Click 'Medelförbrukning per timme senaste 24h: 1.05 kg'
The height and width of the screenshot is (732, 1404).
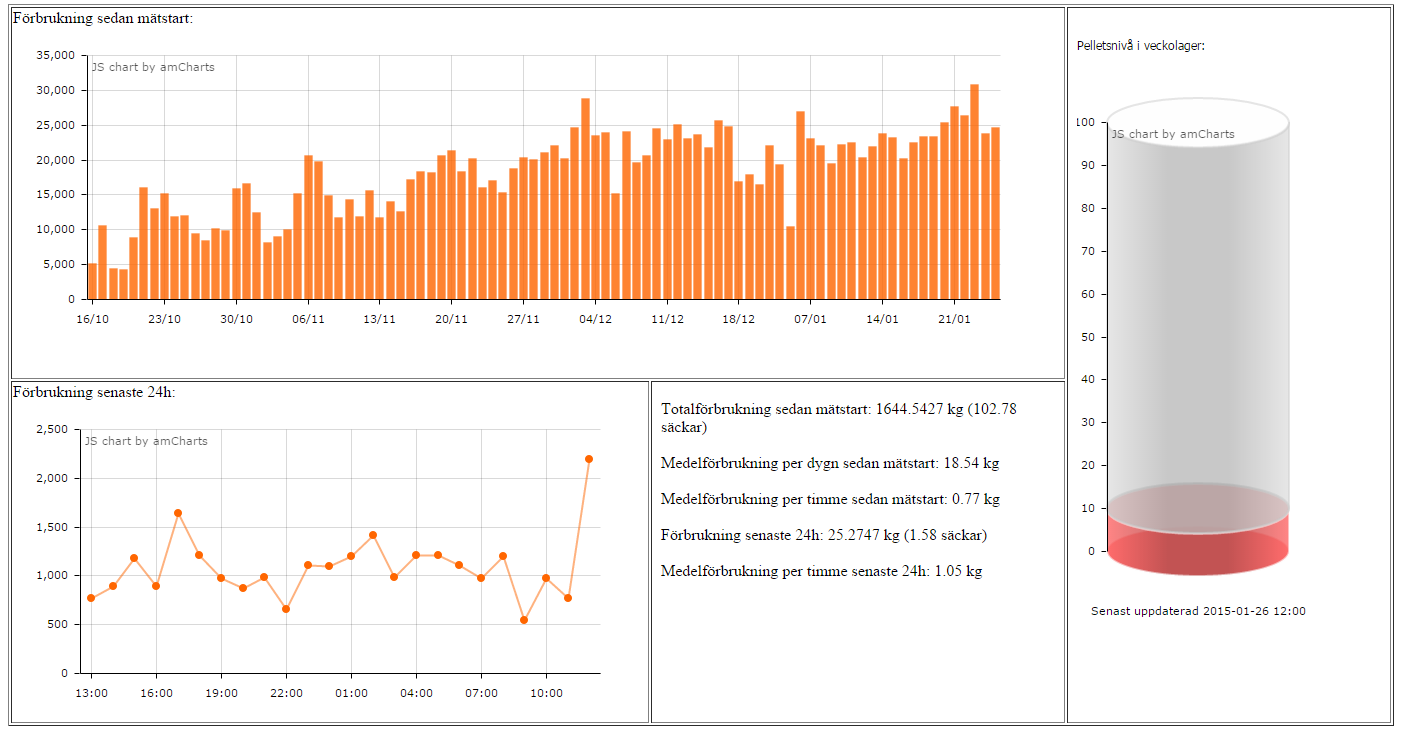tap(821, 571)
